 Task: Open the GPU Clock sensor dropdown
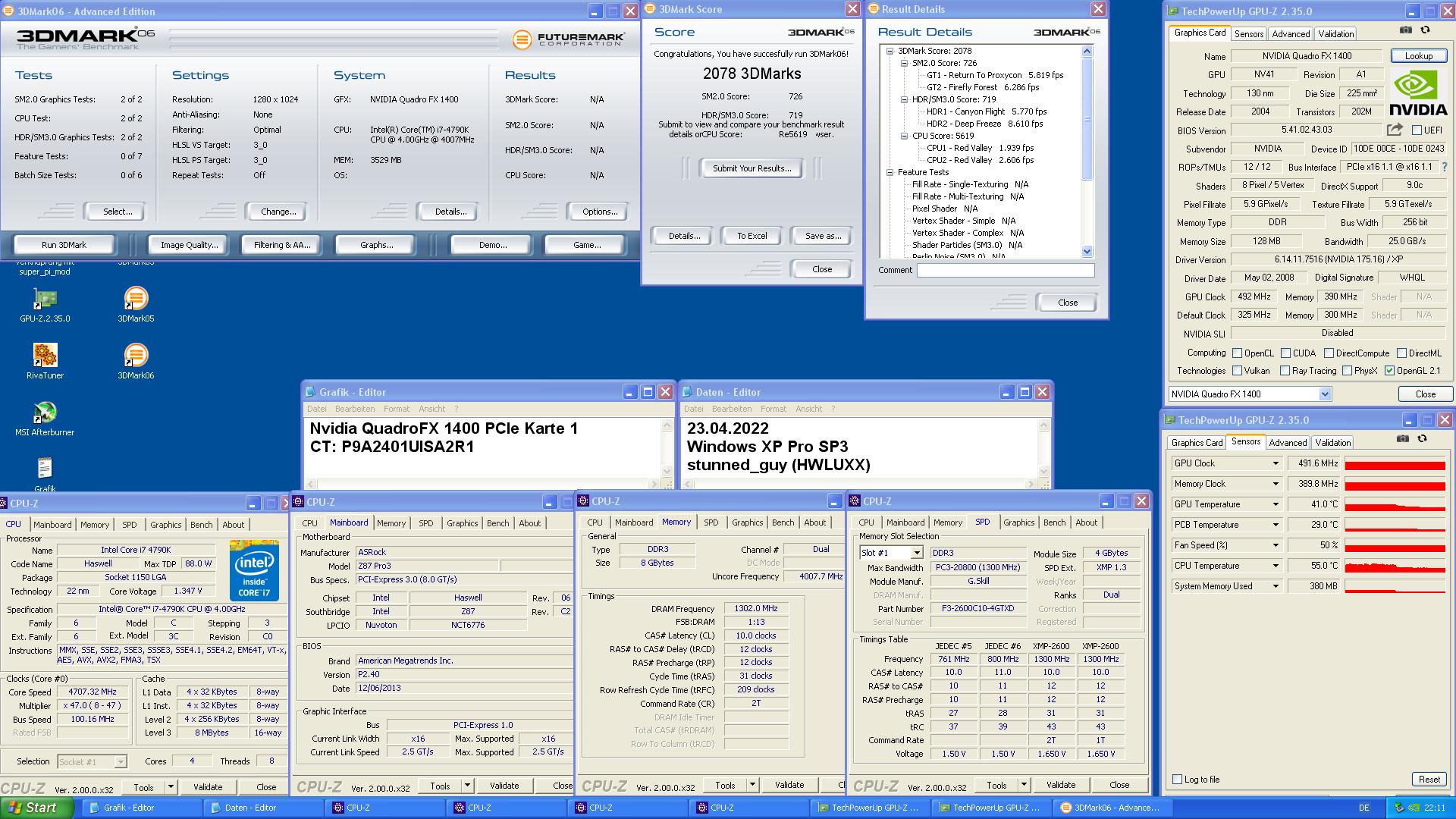(1275, 463)
